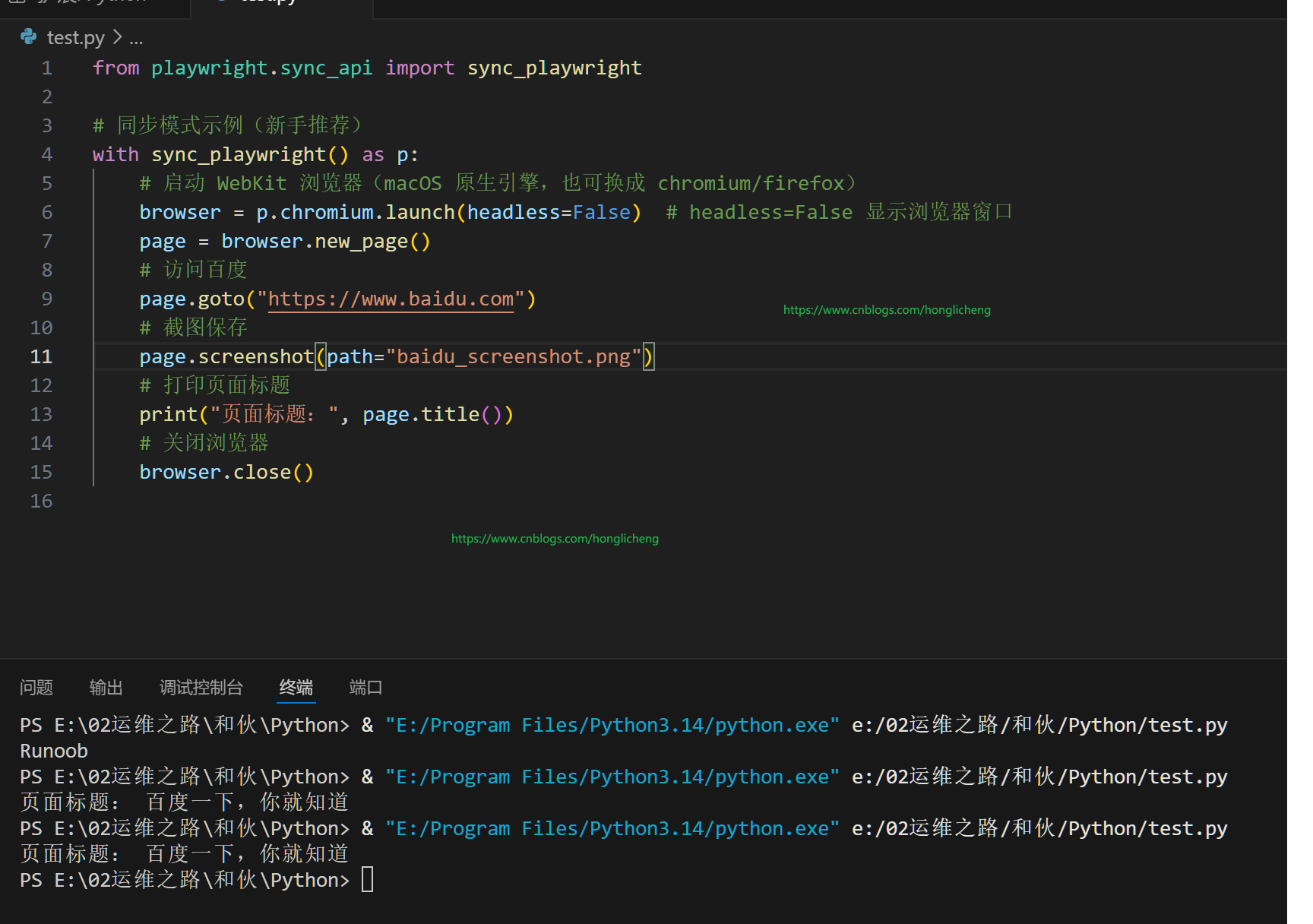Click the "Runoob" output line in terminal
Viewport: 1313px width, 924px height.
click(54, 751)
